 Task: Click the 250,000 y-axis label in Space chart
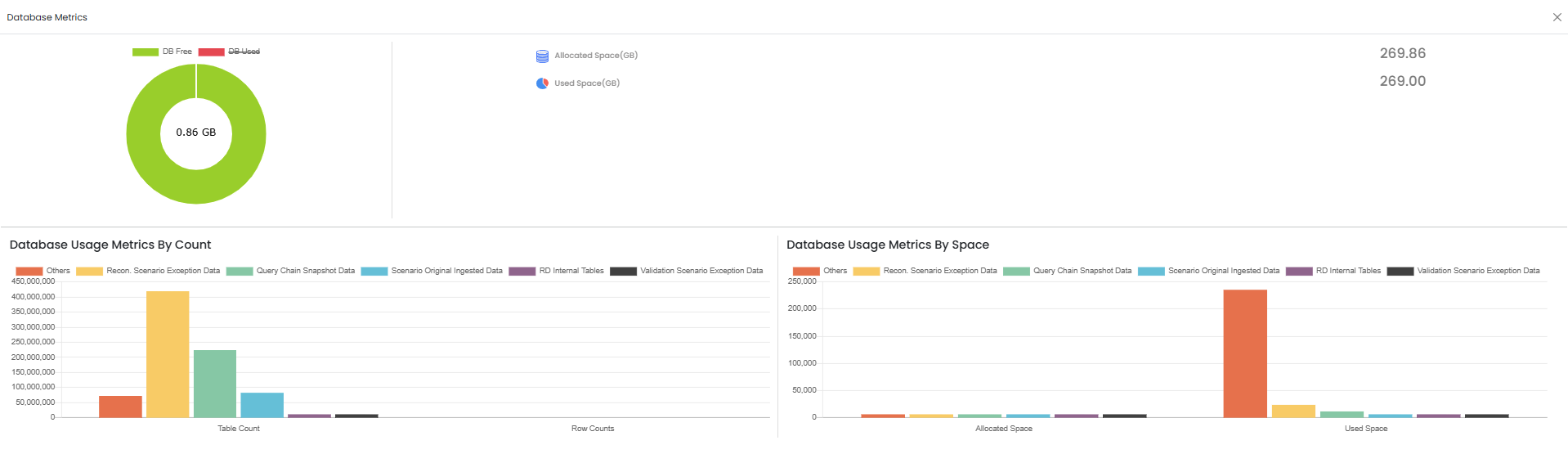click(x=802, y=281)
